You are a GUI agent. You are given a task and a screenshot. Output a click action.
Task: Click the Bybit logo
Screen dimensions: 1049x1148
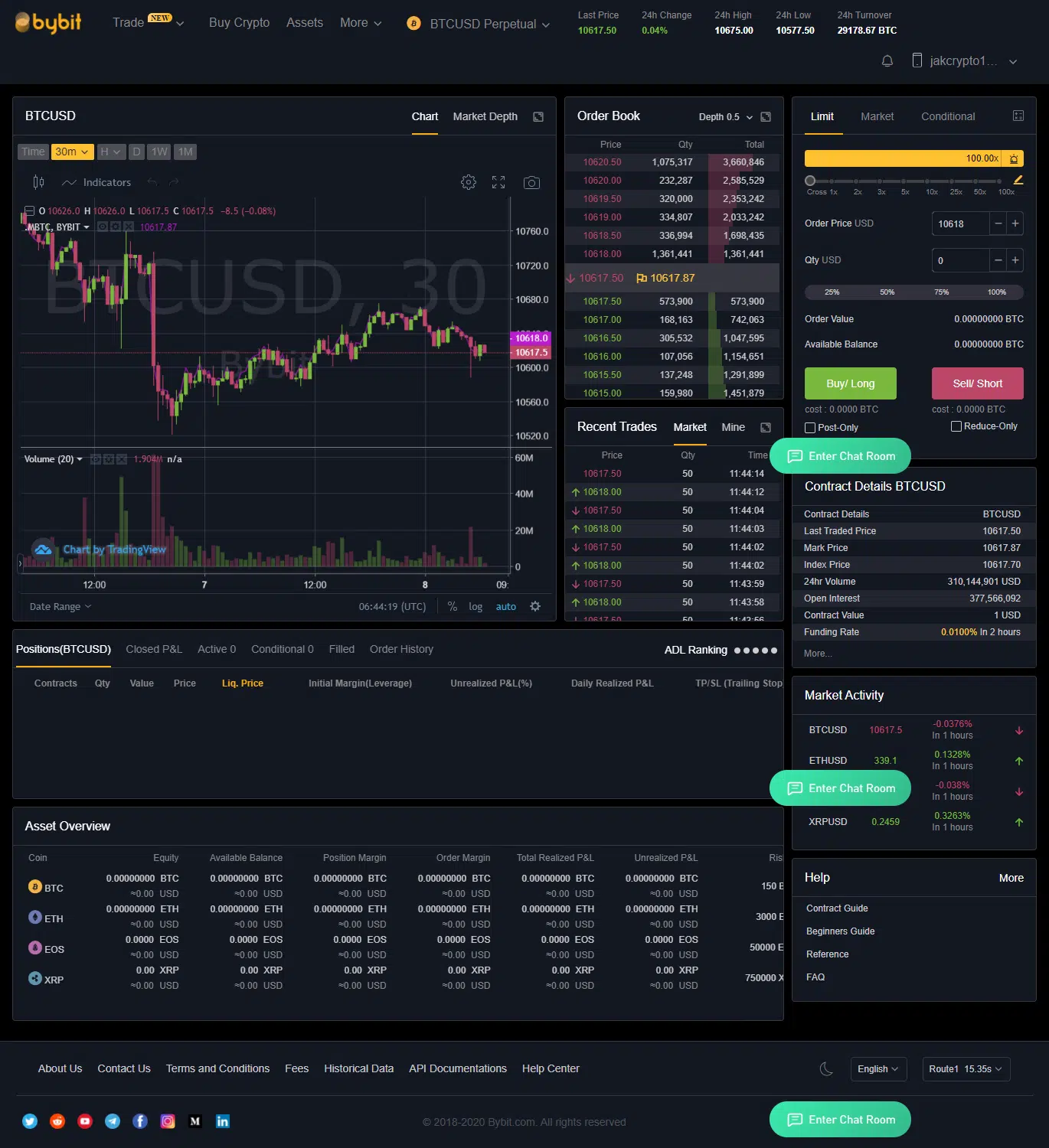pyautogui.click(x=48, y=23)
